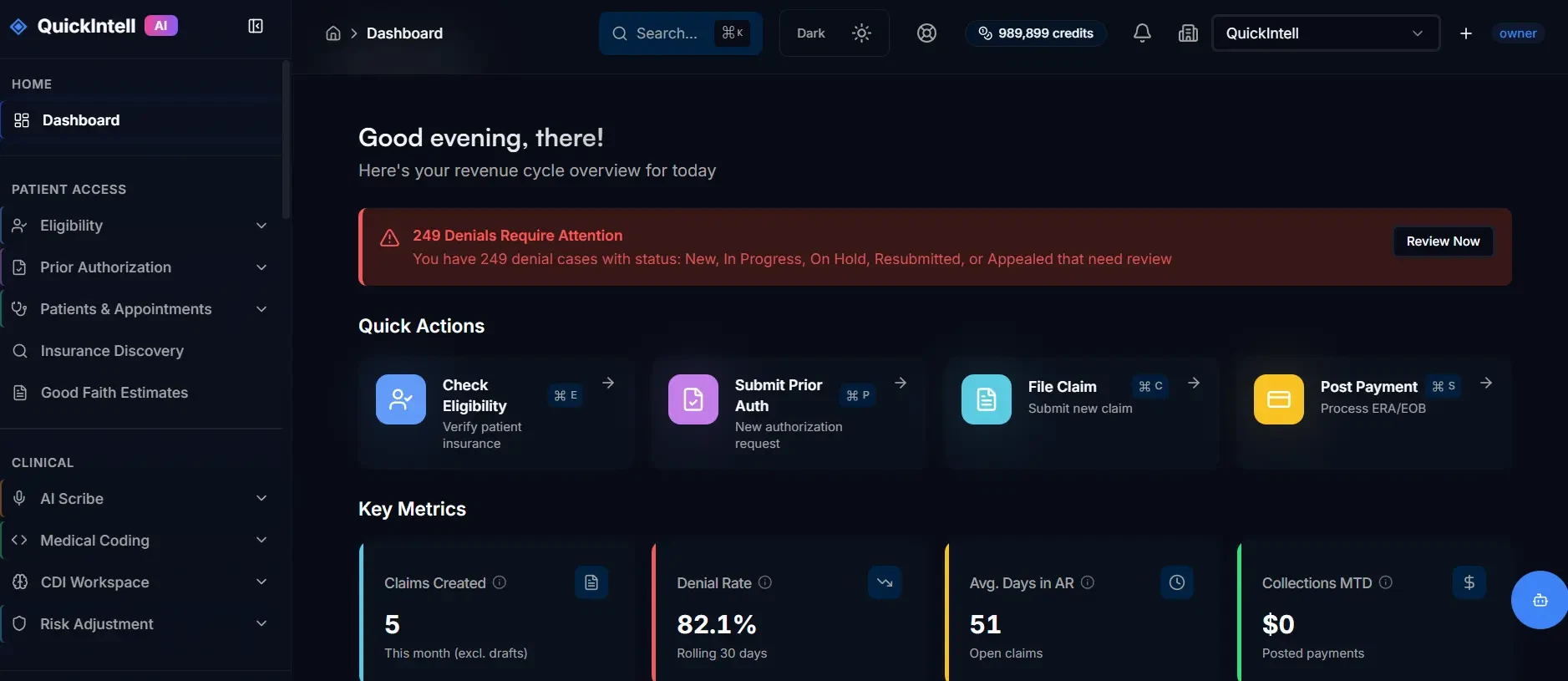Open Insurance Discovery in sidebar
Image resolution: width=1568 pixels, height=681 pixels.
141,351
